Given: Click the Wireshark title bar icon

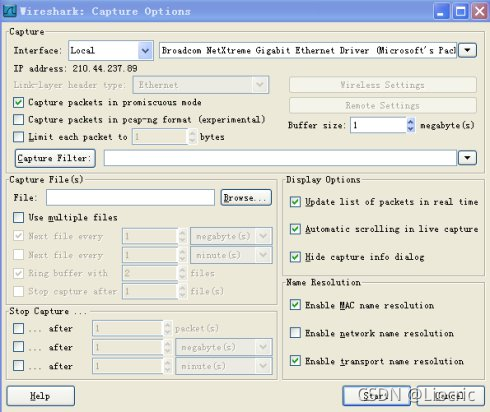Looking at the screenshot, I should (10, 11).
